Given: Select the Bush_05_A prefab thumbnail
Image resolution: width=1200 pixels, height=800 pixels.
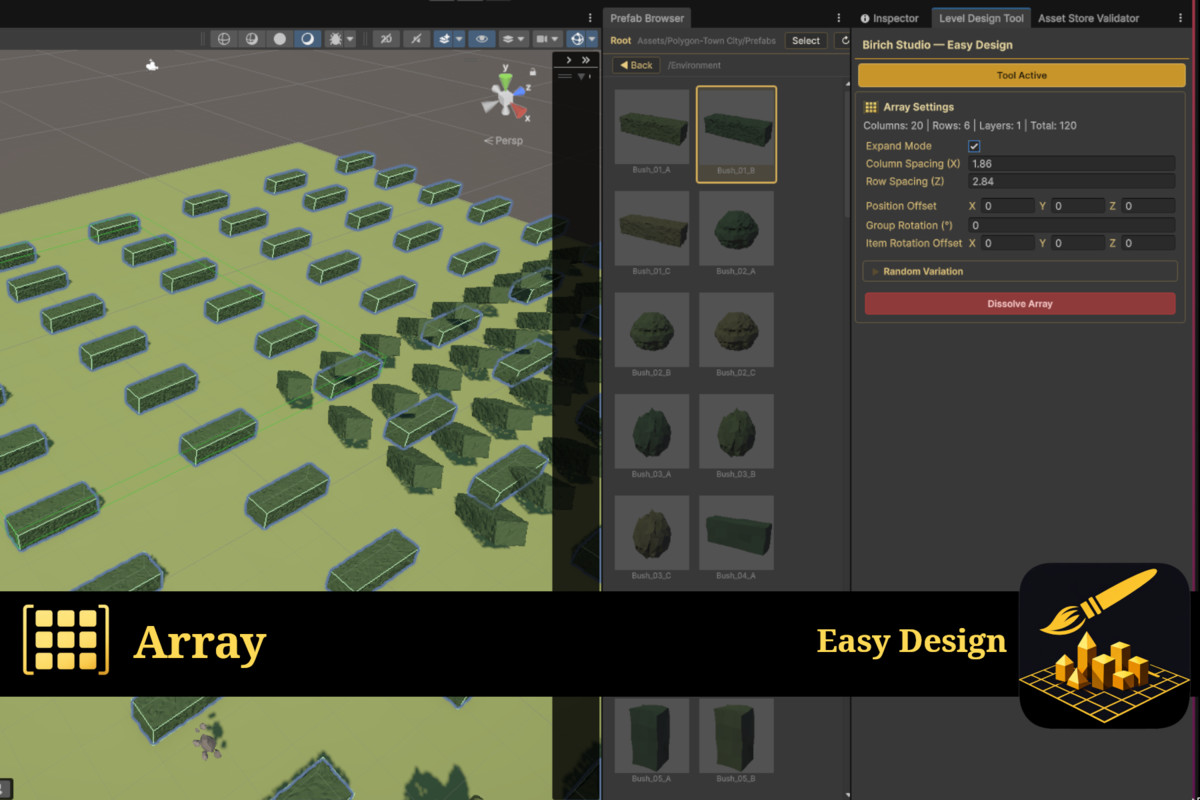Looking at the screenshot, I should [x=652, y=735].
